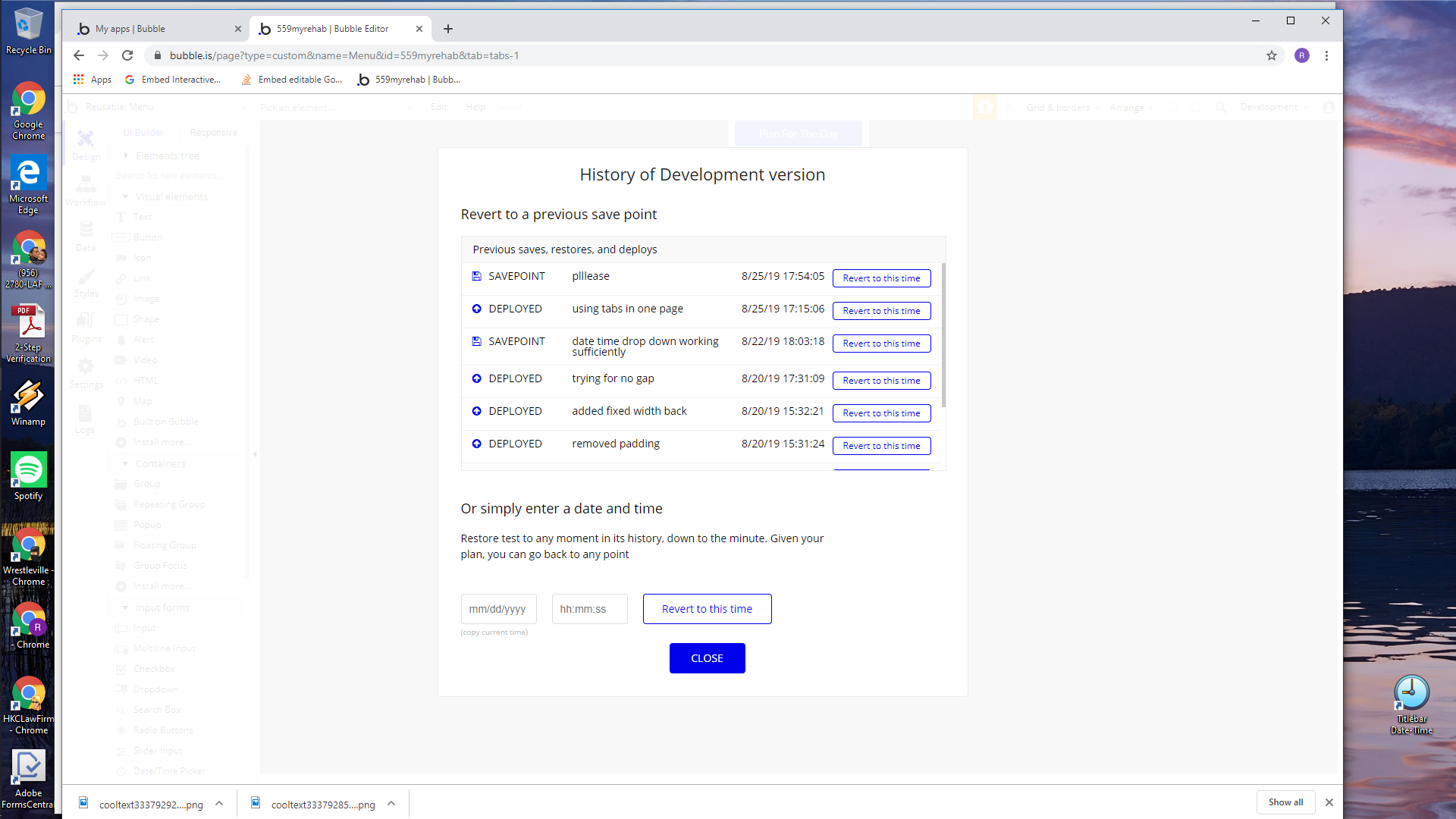Image resolution: width=1456 pixels, height=819 pixels.
Task: Click the save history list scrollbar
Action: pyautogui.click(x=943, y=334)
